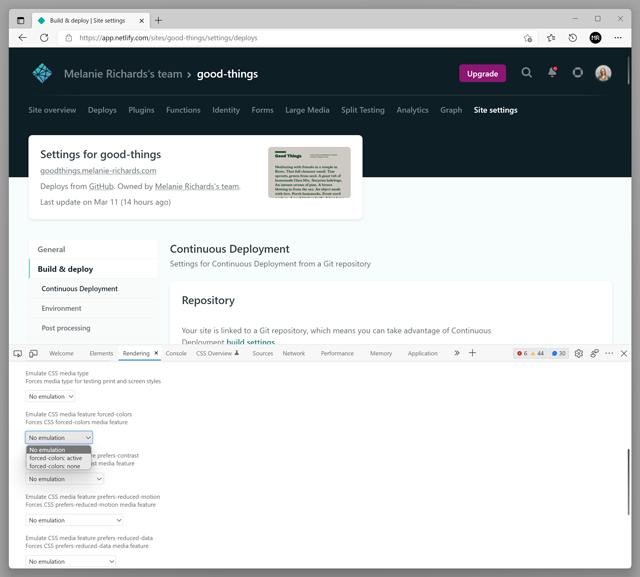Image resolution: width=640 pixels, height=577 pixels.
Task: Toggle DevTools device emulation icon
Action: point(33,353)
